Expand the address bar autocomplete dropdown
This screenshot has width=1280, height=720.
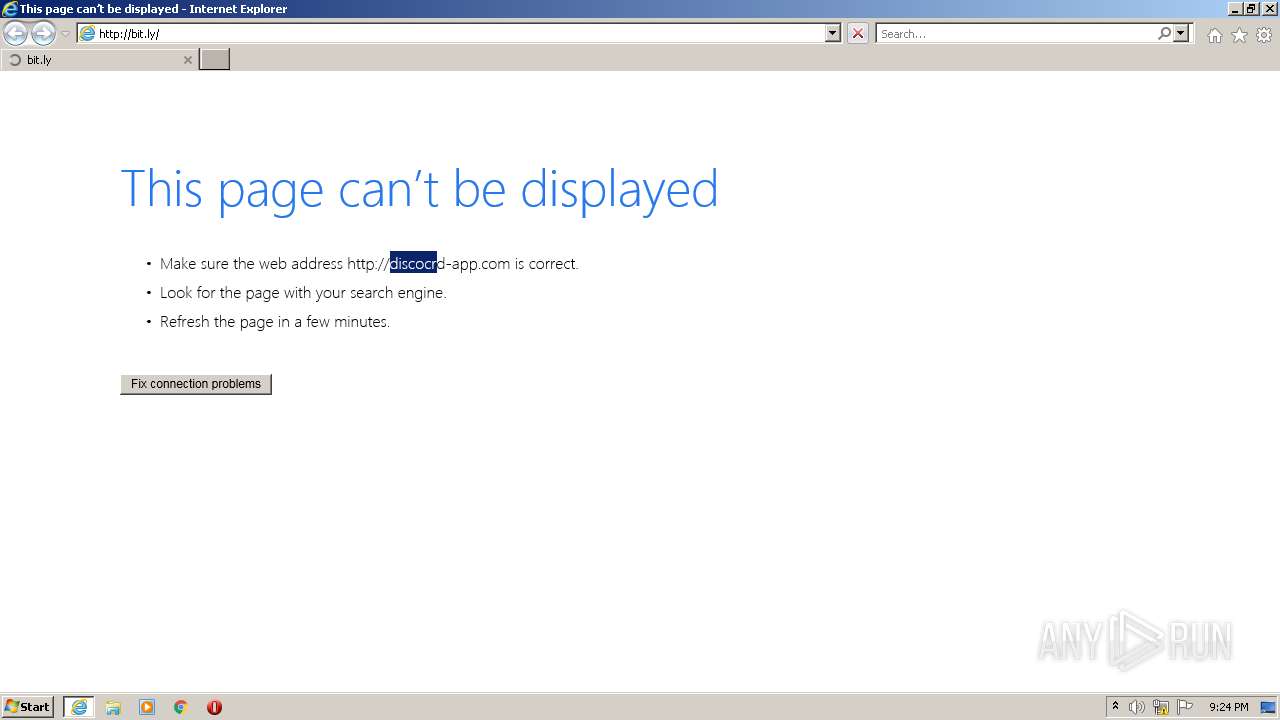pos(832,34)
